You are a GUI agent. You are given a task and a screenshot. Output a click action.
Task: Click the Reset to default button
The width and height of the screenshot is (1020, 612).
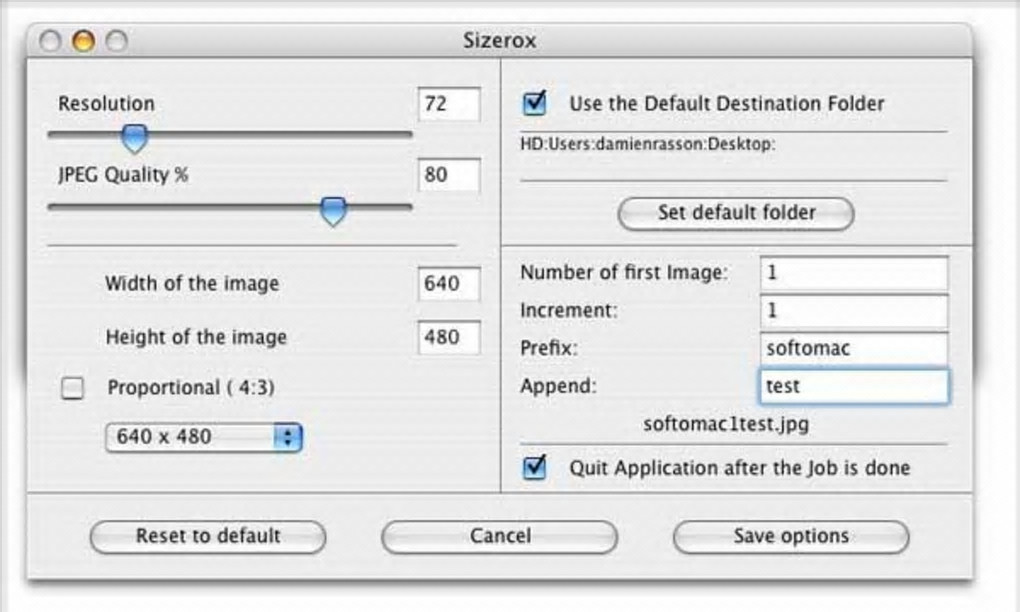[x=208, y=536]
